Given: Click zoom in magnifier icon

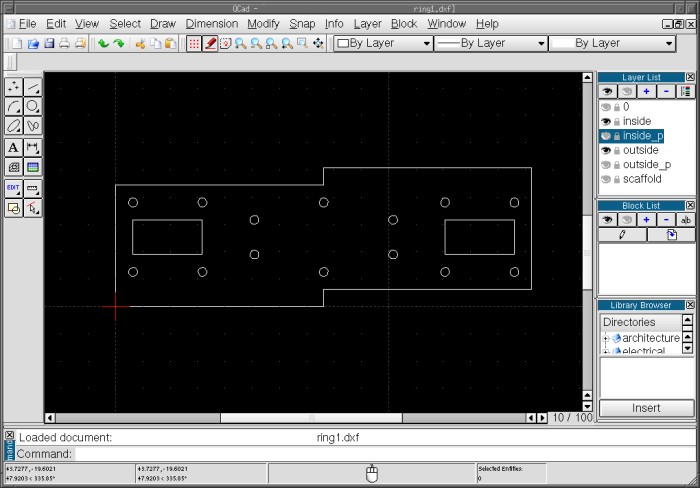Looking at the screenshot, I should 241,43.
